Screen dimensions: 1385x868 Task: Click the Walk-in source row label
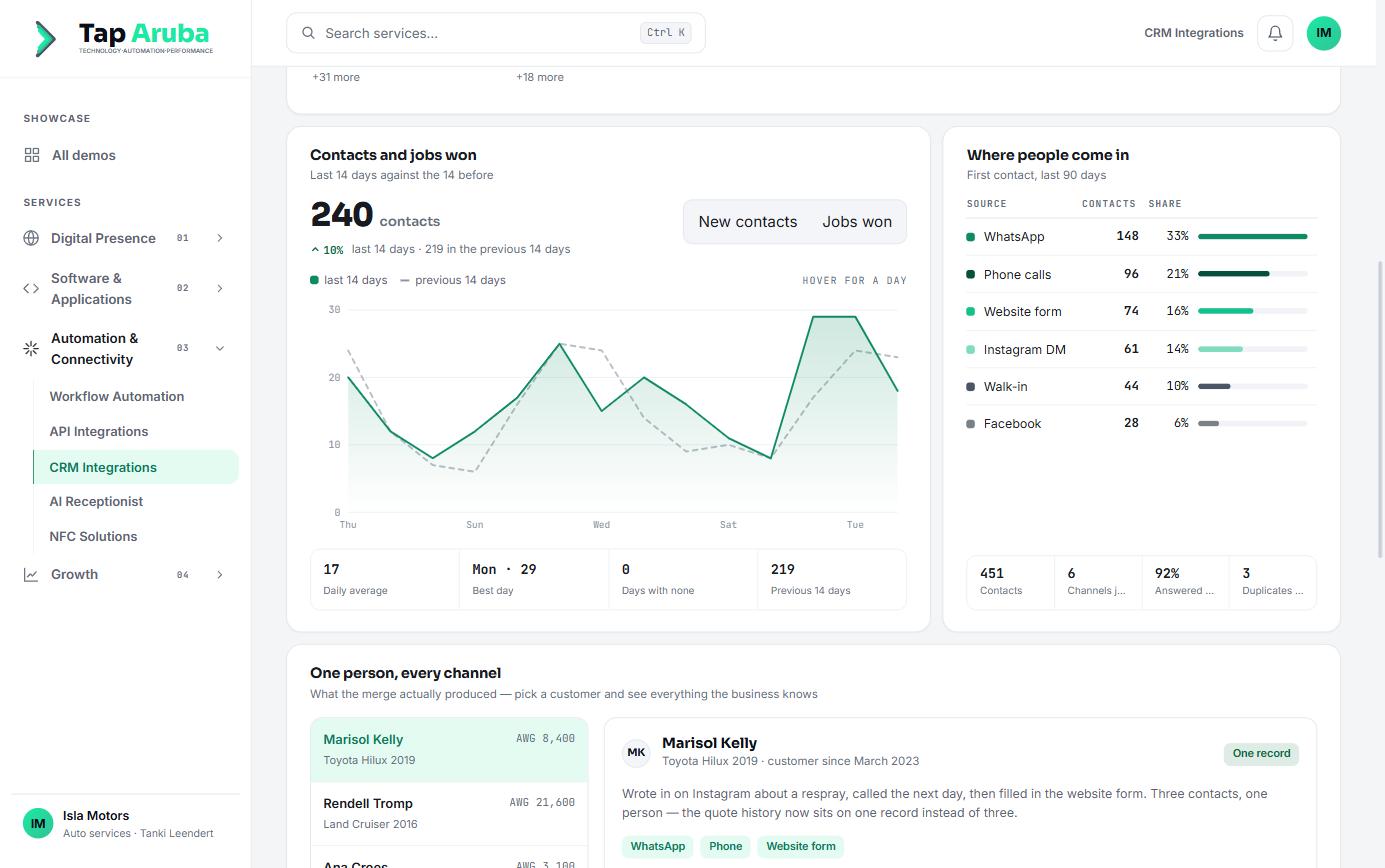click(x=1005, y=386)
